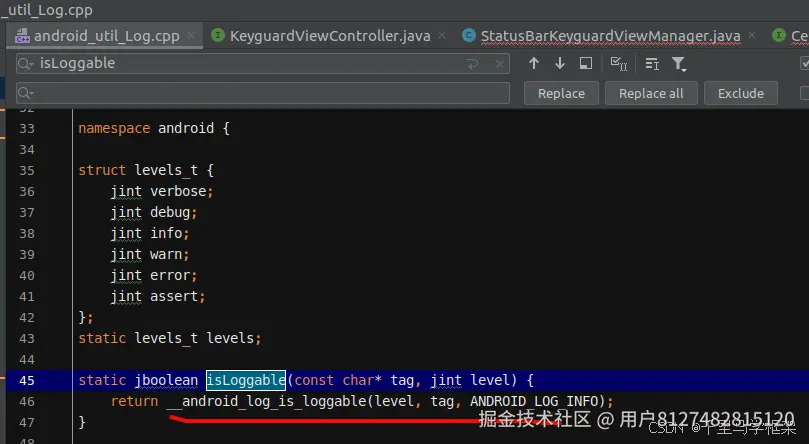The width and height of the screenshot is (809, 444).
Task: Click the C++ file icon on android_util_Log.cpp tab
Action: tap(22, 36)
